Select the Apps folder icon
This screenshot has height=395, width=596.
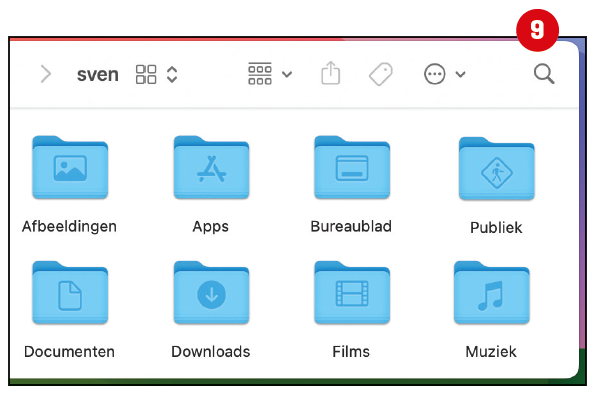(x=211, y=167)
